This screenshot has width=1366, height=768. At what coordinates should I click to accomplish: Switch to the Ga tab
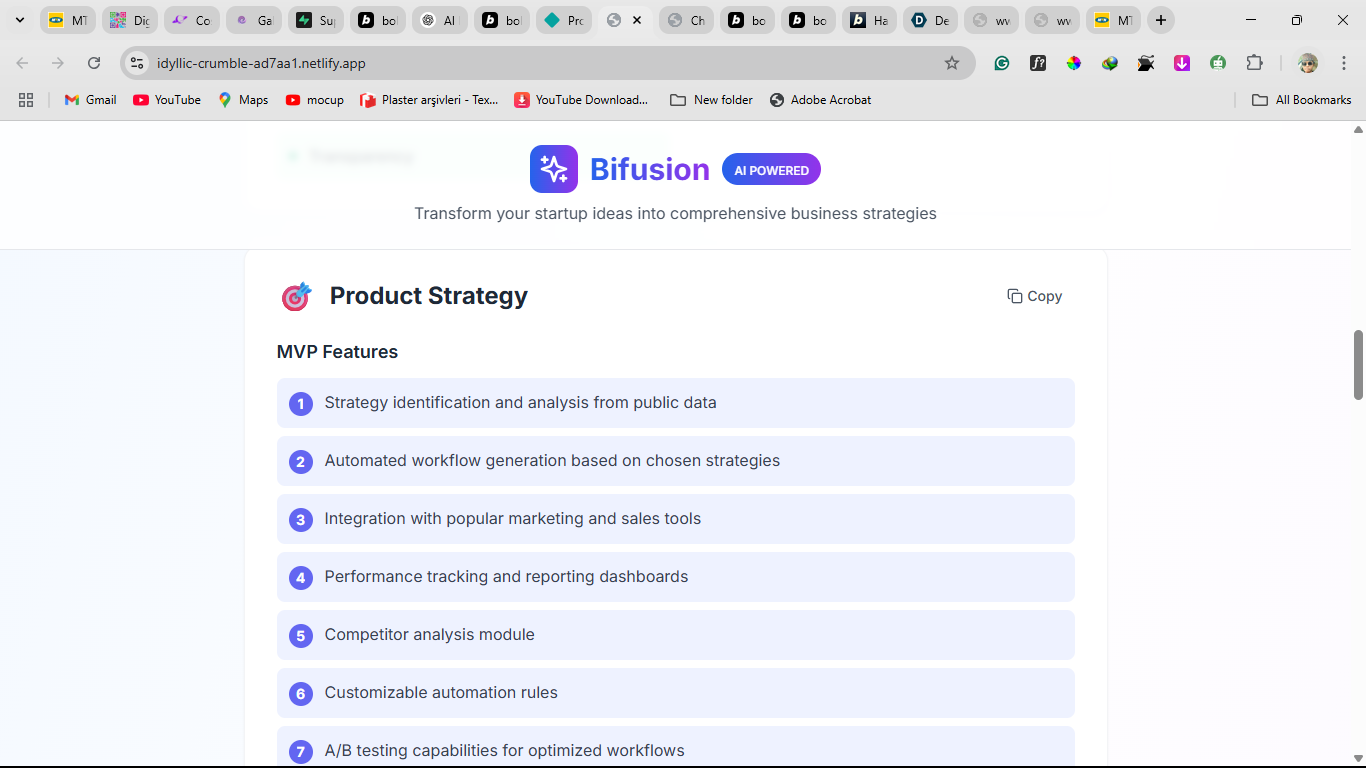(x=254, y=20)
